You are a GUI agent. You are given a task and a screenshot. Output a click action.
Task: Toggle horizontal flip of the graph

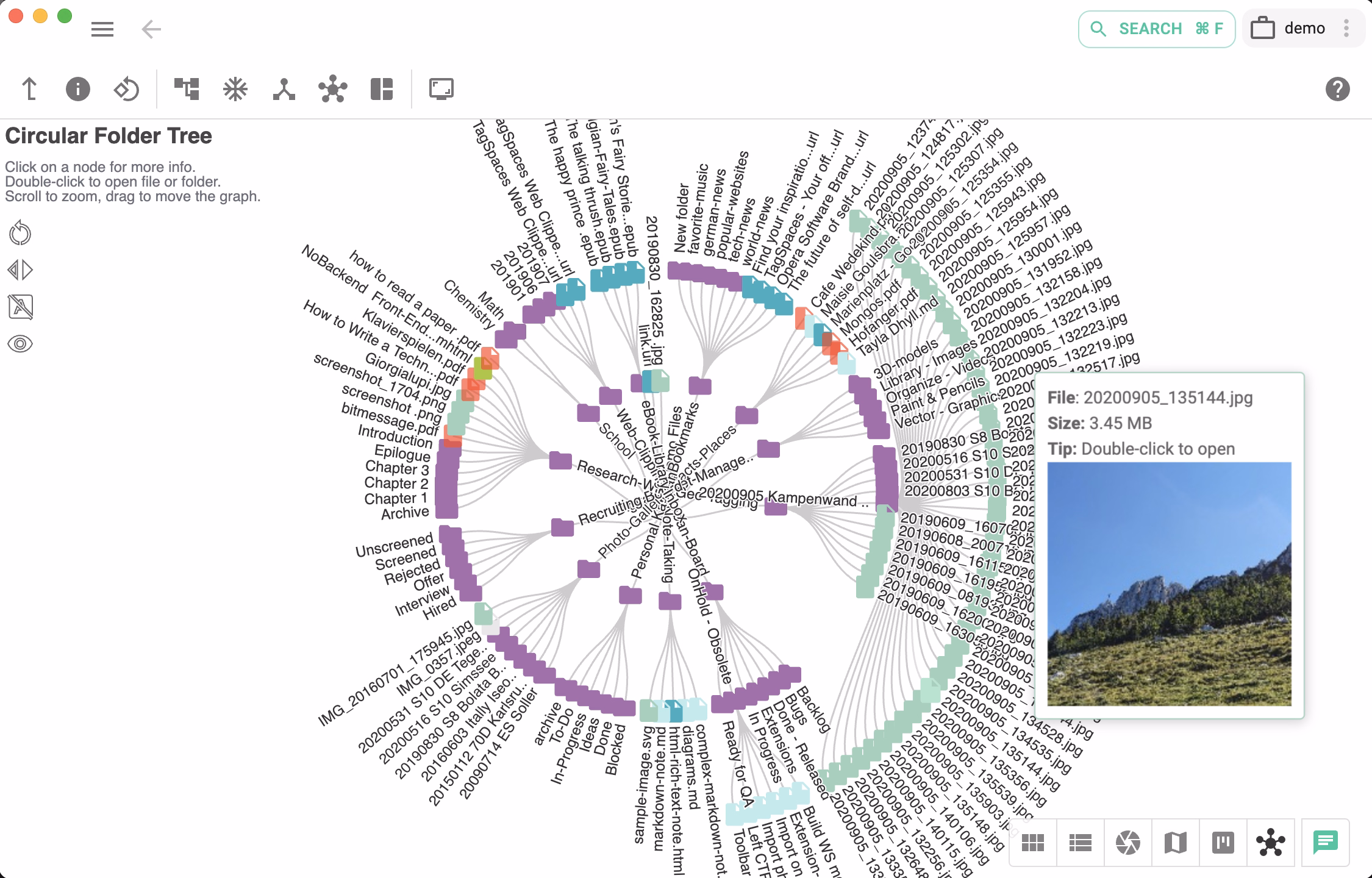20,269
